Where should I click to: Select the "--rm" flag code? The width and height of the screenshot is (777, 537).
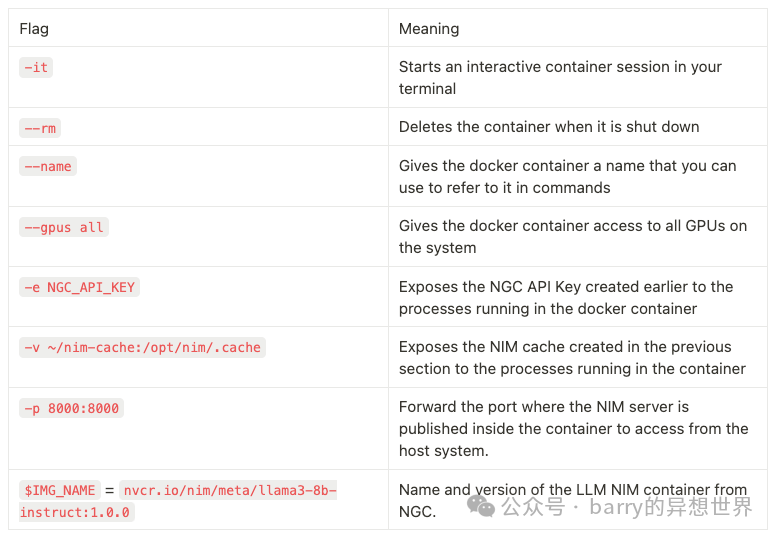[x=40, y=128]
